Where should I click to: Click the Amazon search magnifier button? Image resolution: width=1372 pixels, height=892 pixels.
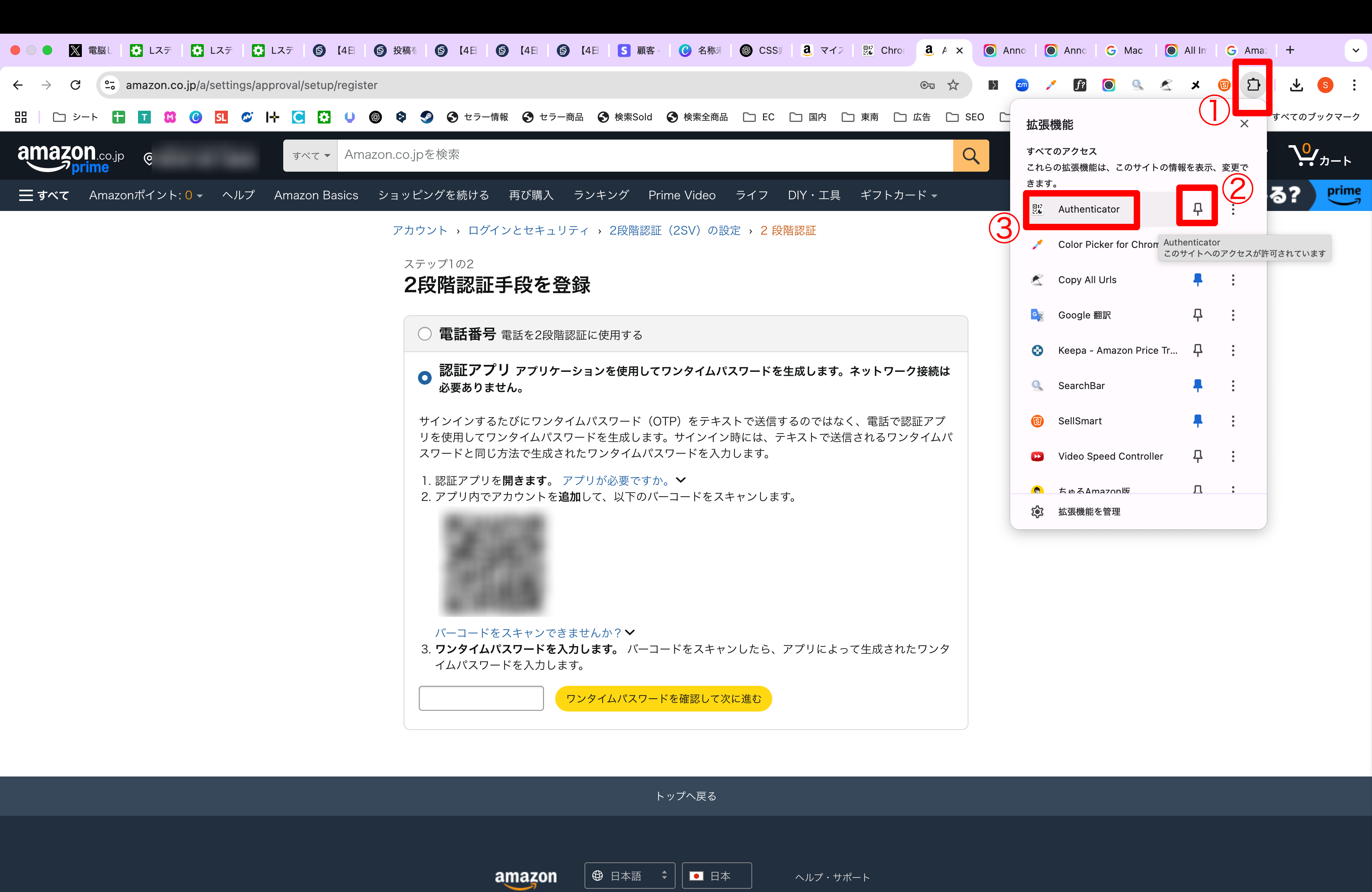[x=971, y=156]
